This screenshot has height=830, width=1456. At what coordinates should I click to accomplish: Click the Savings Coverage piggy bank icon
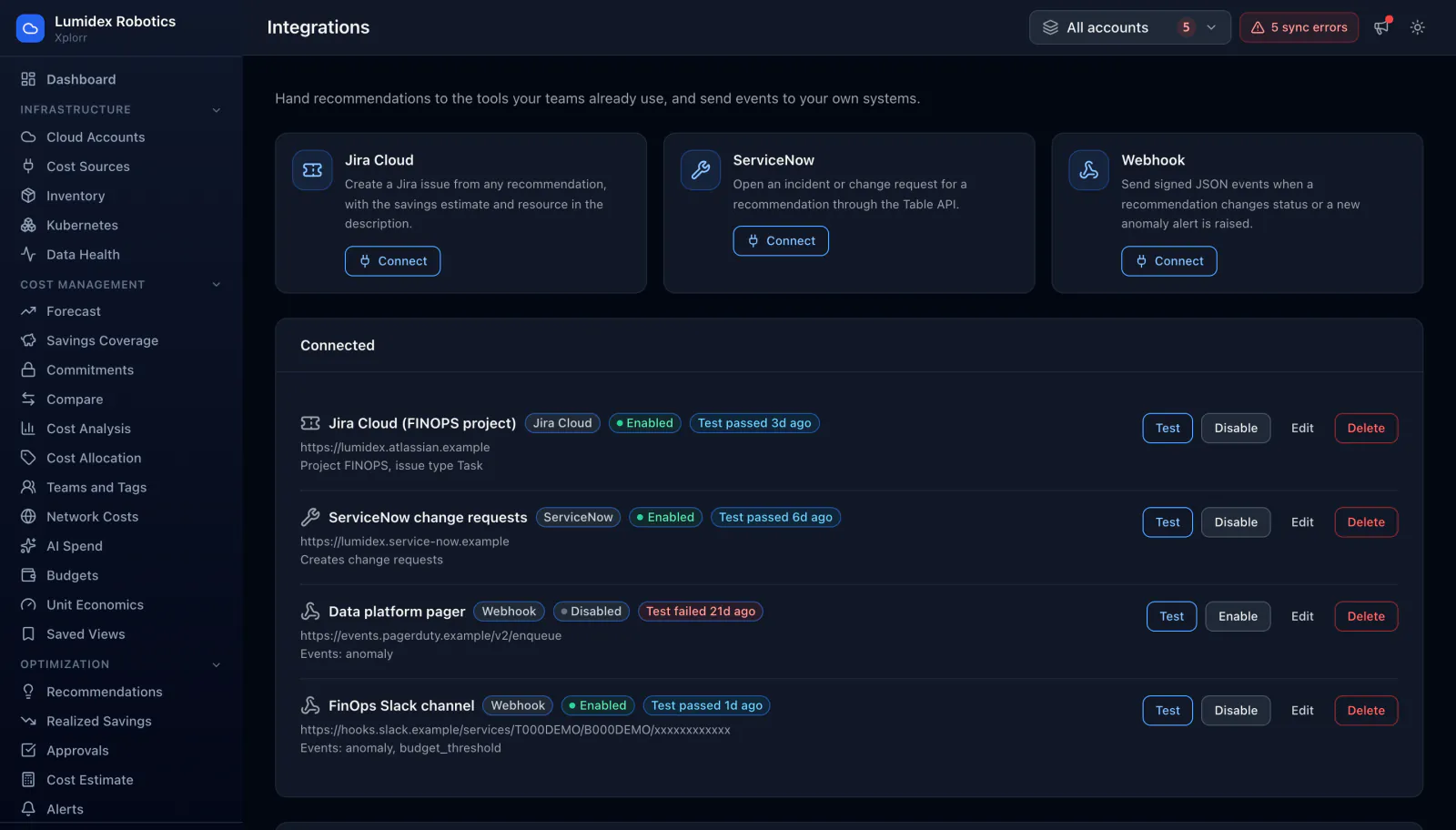[x=28, y=340]
